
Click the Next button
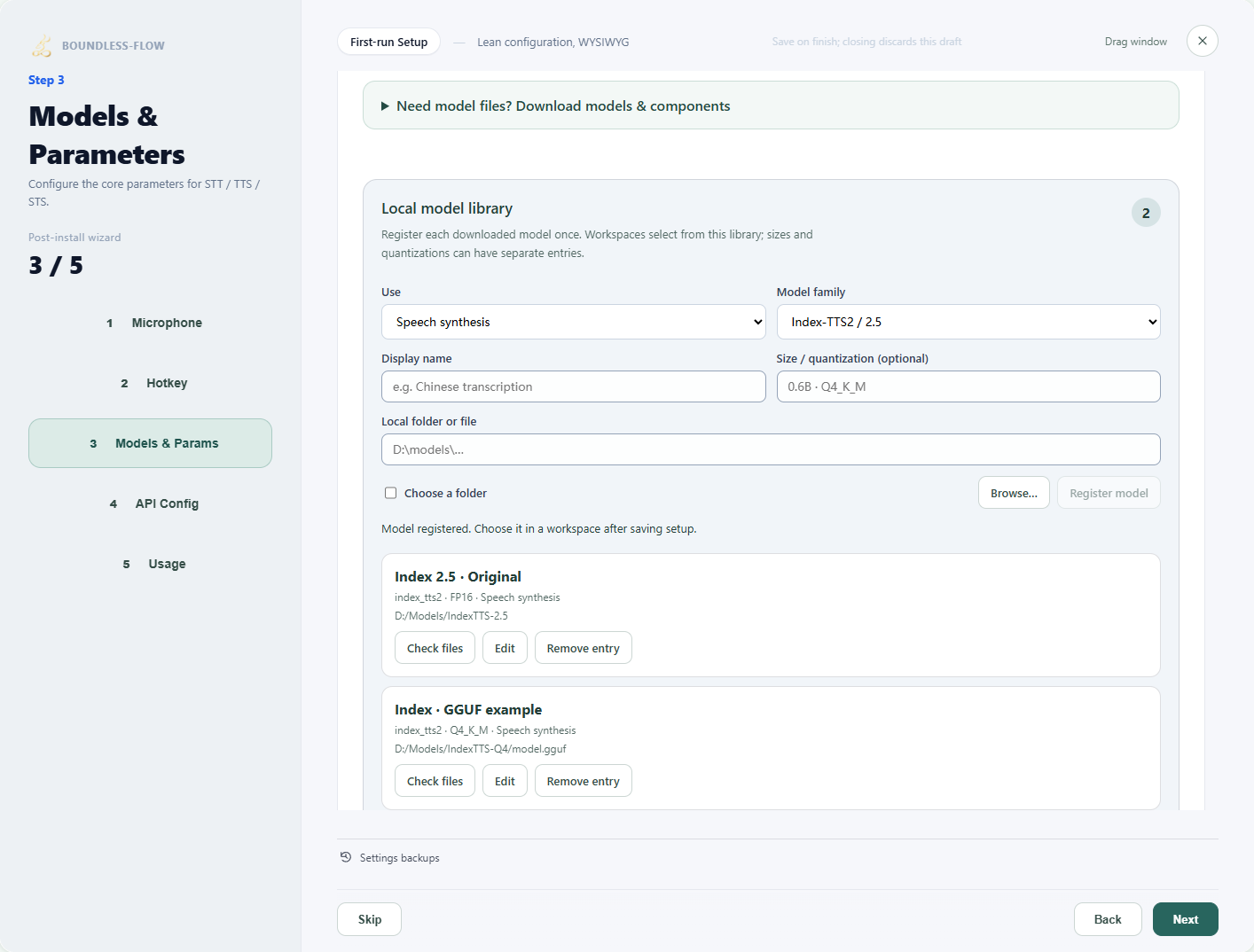click(1186, 919)
